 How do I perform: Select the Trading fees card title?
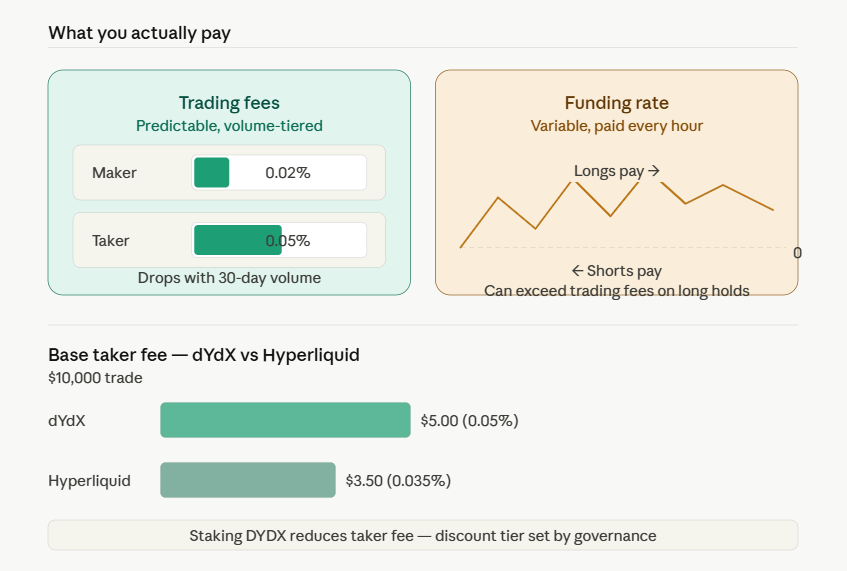click(x=229, y=103)
